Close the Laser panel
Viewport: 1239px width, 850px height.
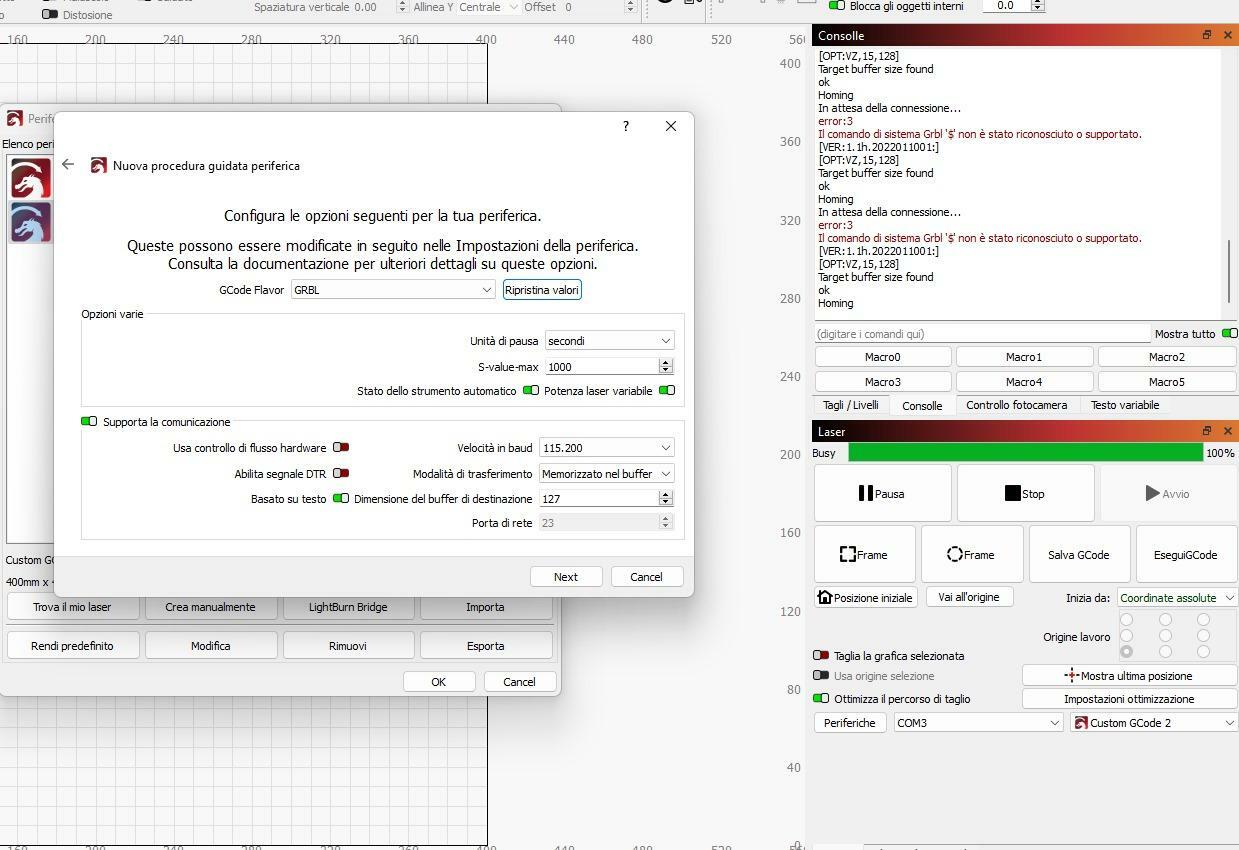[1228, 431]
